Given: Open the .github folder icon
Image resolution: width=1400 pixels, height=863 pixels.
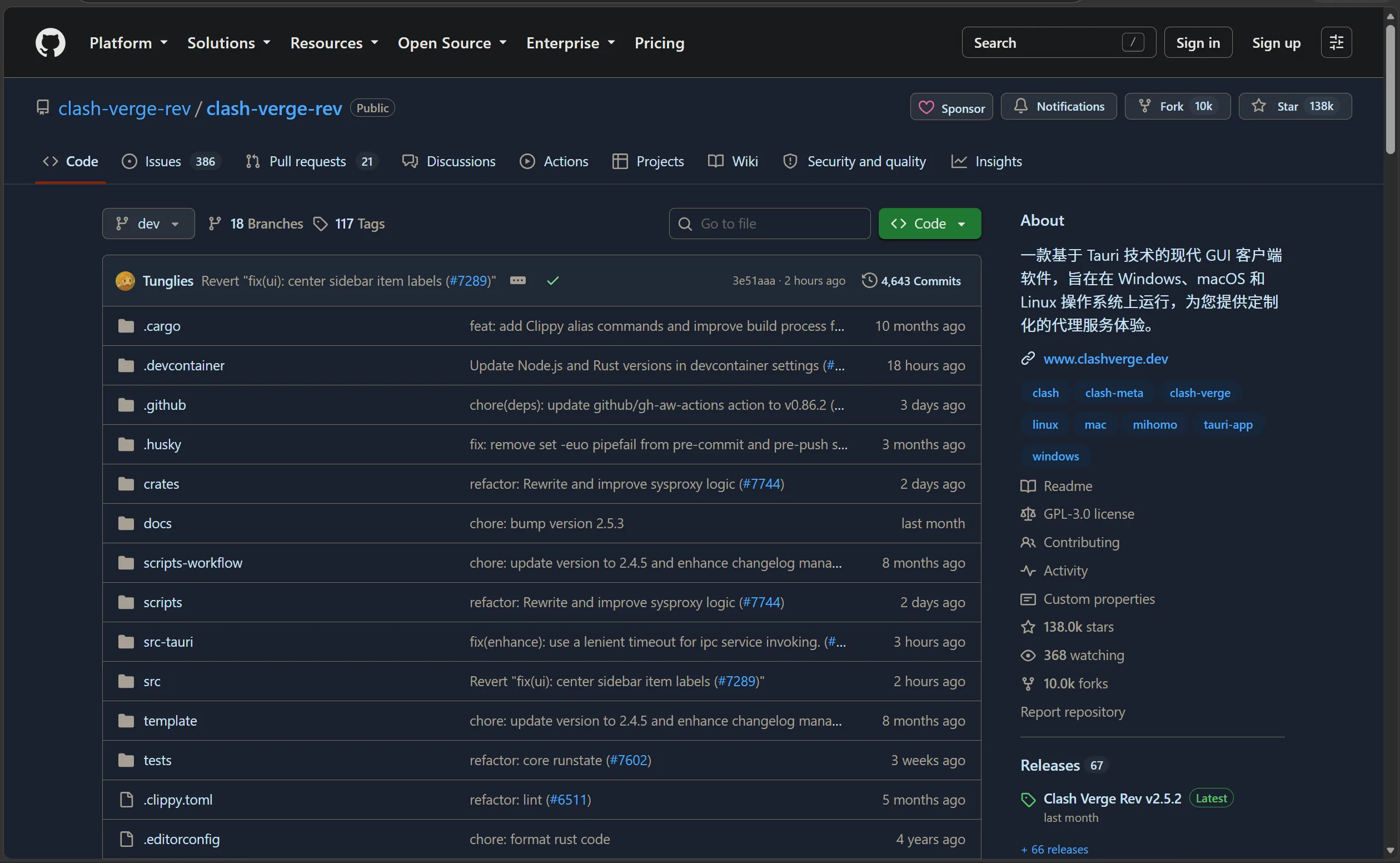Looking at the screenshot, I should tap(126, 405).
